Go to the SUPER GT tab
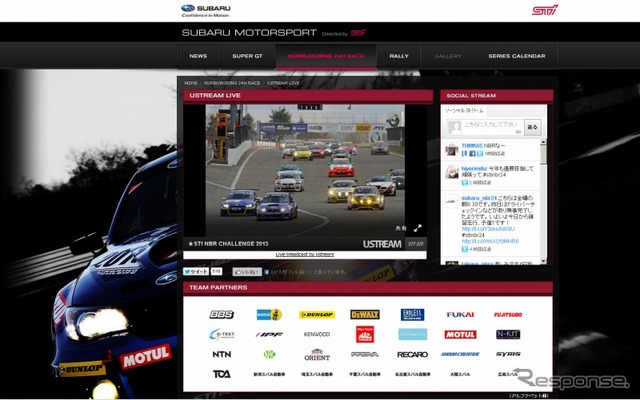This screenshot has height=400, width=640. (x=247, y=56)
